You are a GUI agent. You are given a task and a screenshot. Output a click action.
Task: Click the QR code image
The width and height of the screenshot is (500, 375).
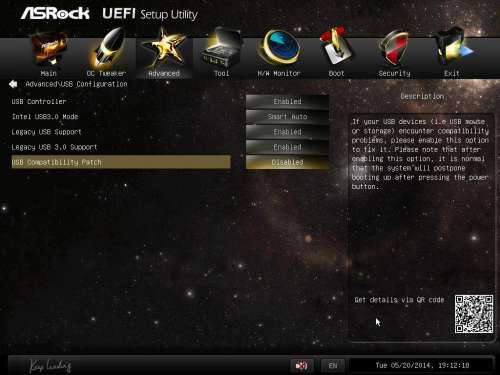point(474,314)
